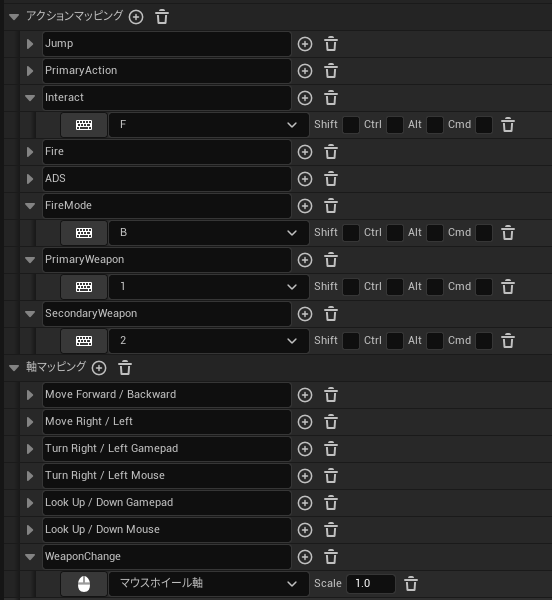Check Ctrl modifier for FireMode's B key
Screen dimensions: 552x600
(x=395, y=233)
